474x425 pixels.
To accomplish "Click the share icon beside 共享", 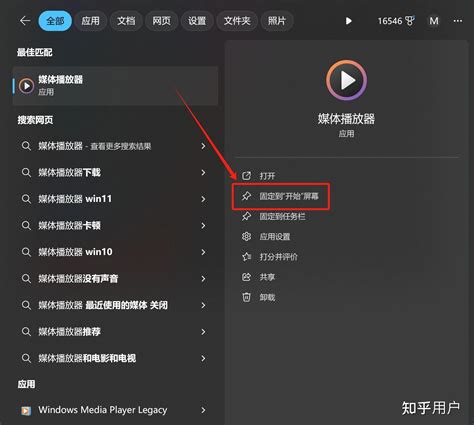I will [246, 277].
